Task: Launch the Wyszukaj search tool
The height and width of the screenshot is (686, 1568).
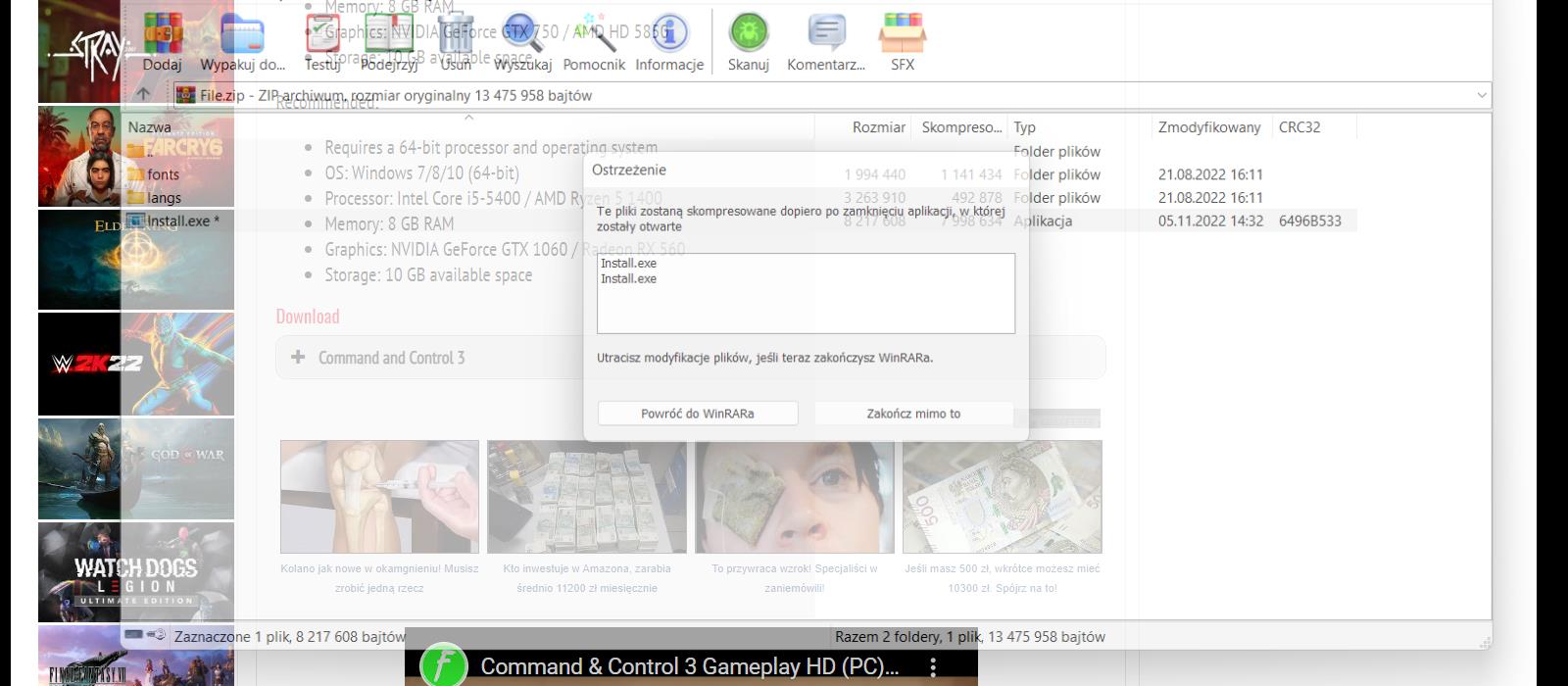Action: pyautogui.click(x=522, y=39)
